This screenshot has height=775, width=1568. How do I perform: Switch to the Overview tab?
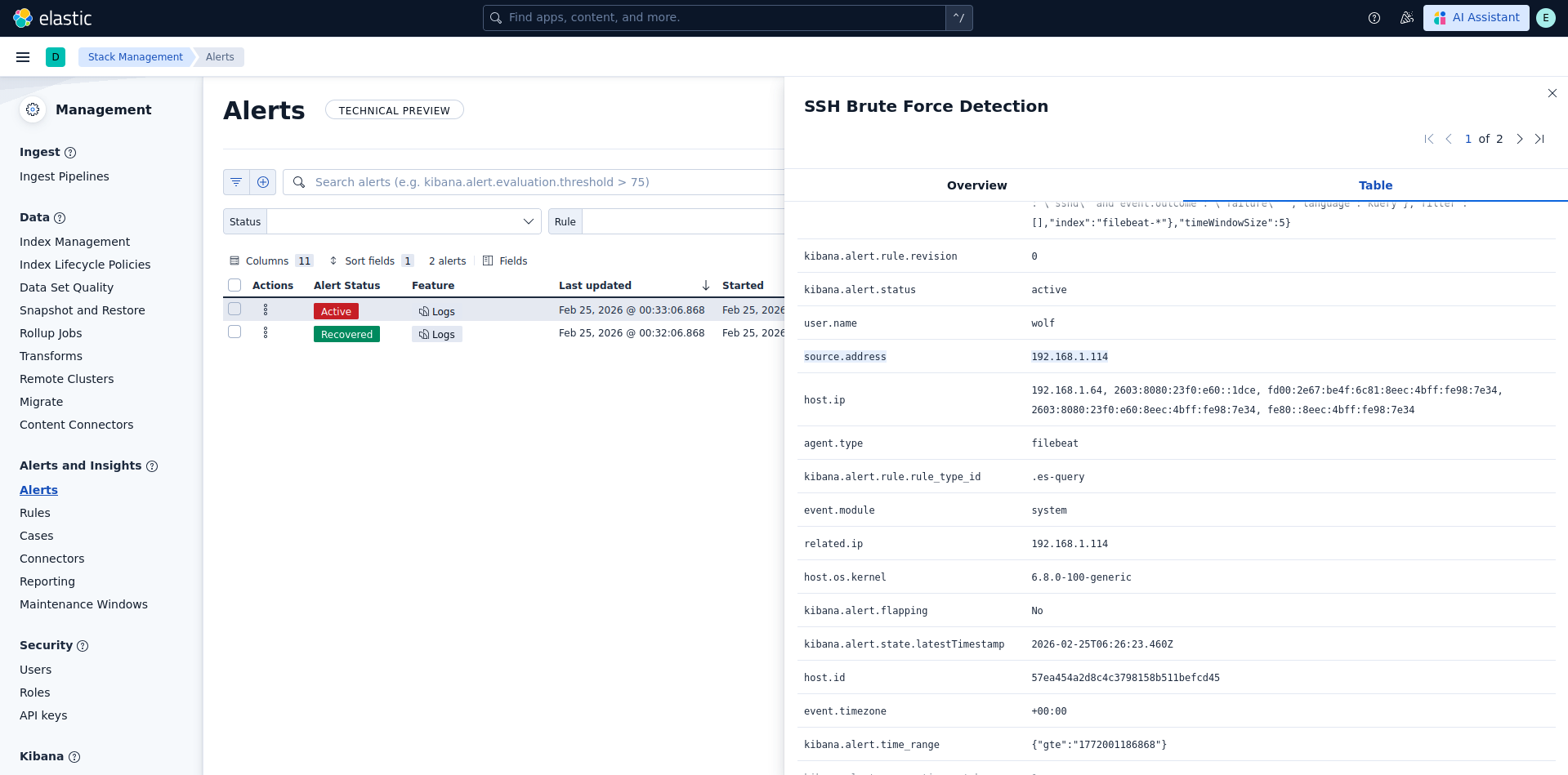[x=976, y=185]
